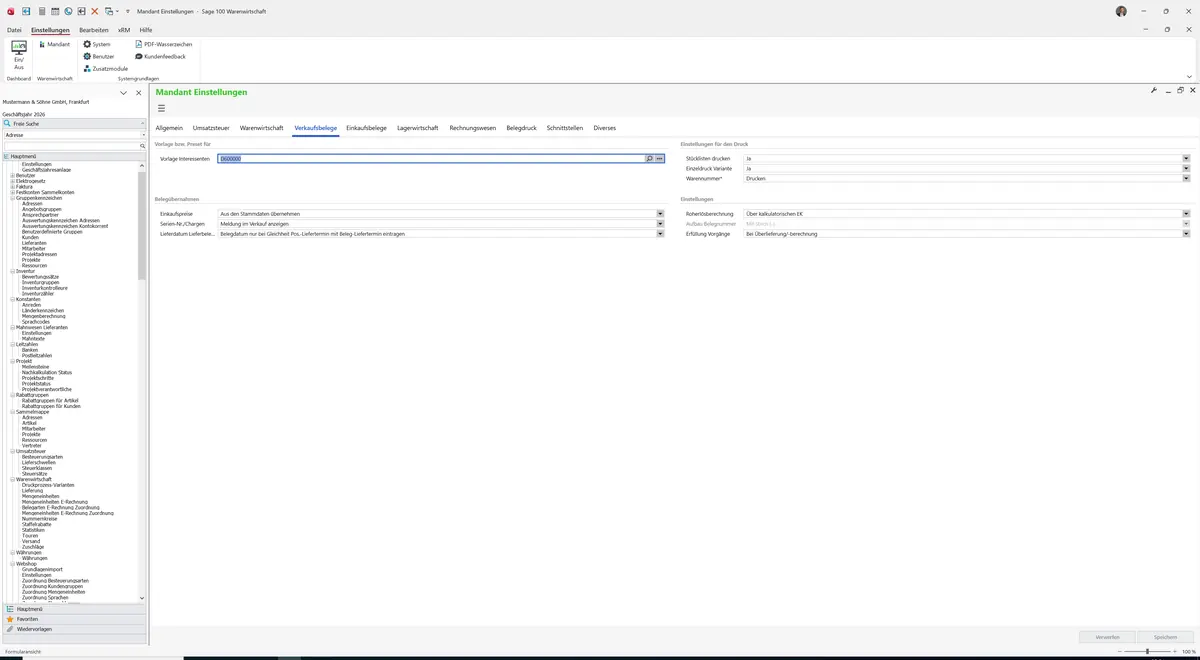Open the Einzeldruck Variante dropdown
1200x660 pixels.
(1187, 168)
